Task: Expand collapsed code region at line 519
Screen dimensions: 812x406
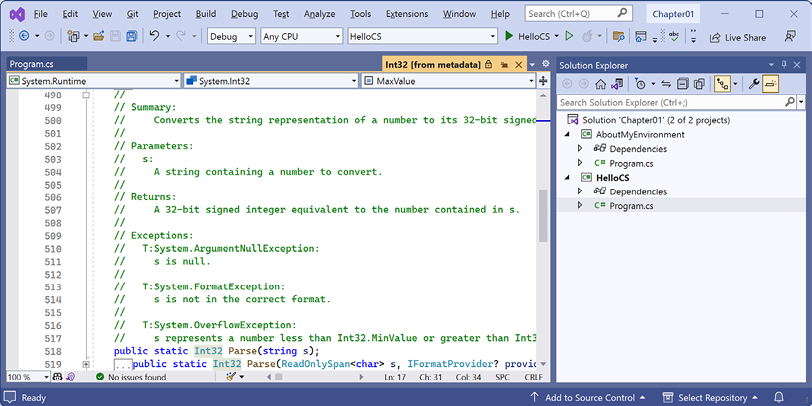Action: point(86,364)
